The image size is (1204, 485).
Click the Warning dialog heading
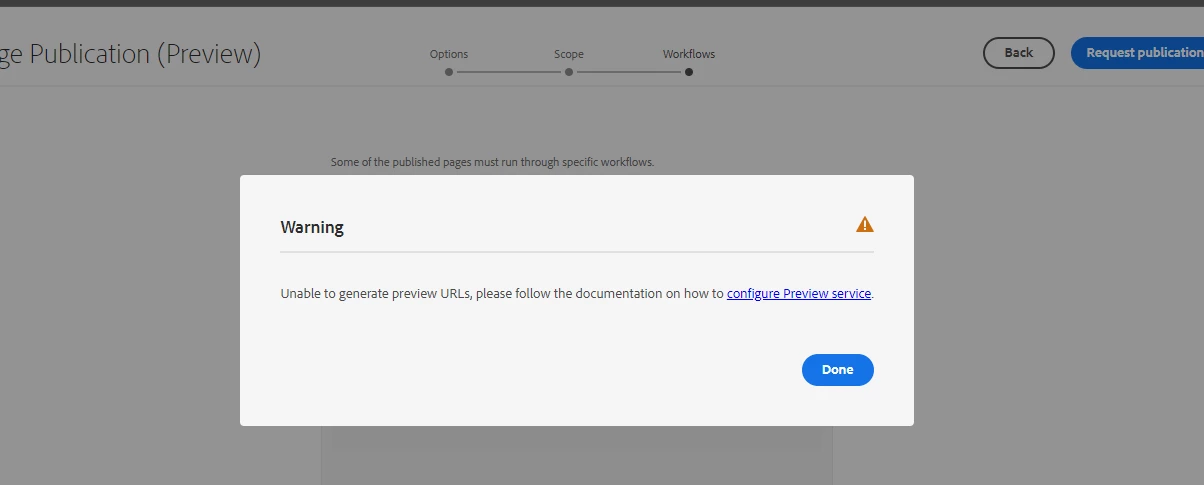pyautogui.click(x=312, y=227)
